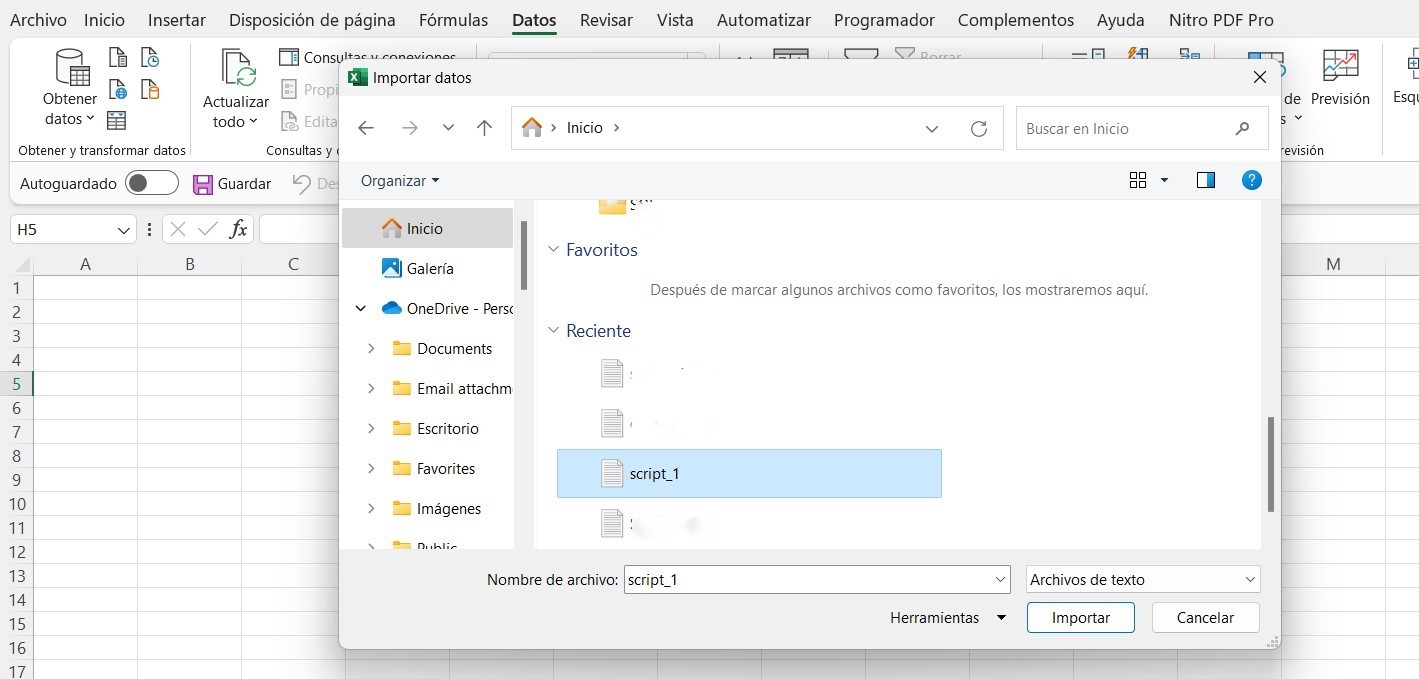Select row 5 header in spreadsheet
The image size is (1419, 679).
[16, 384]
